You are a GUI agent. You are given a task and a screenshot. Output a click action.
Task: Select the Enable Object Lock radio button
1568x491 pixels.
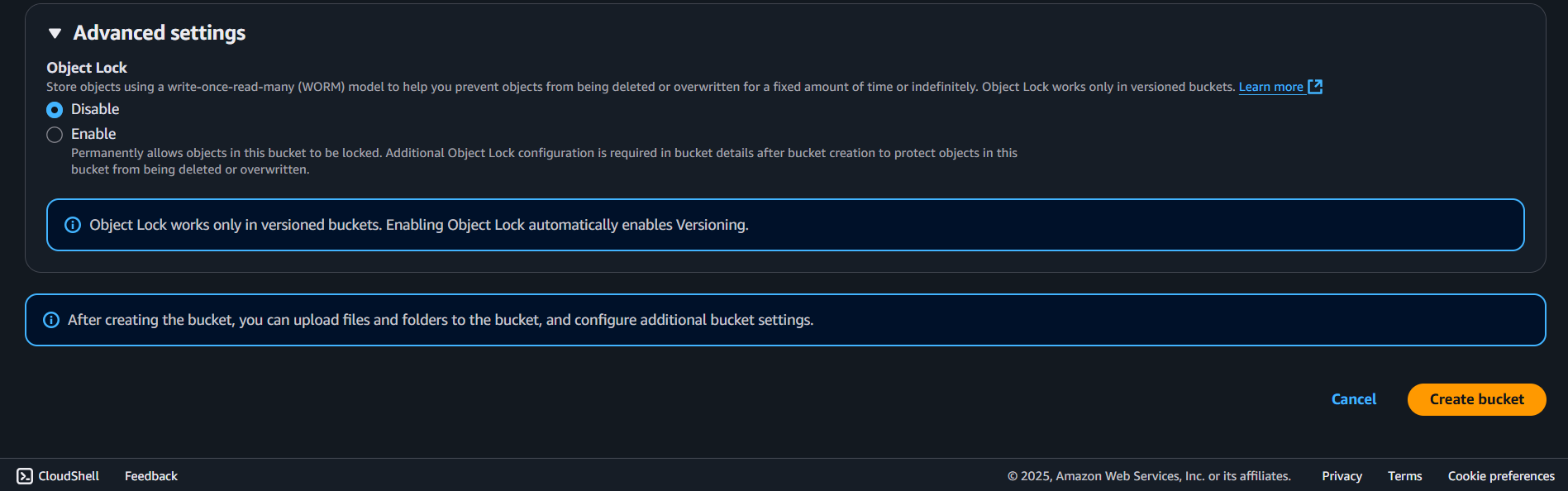point(55,135)
